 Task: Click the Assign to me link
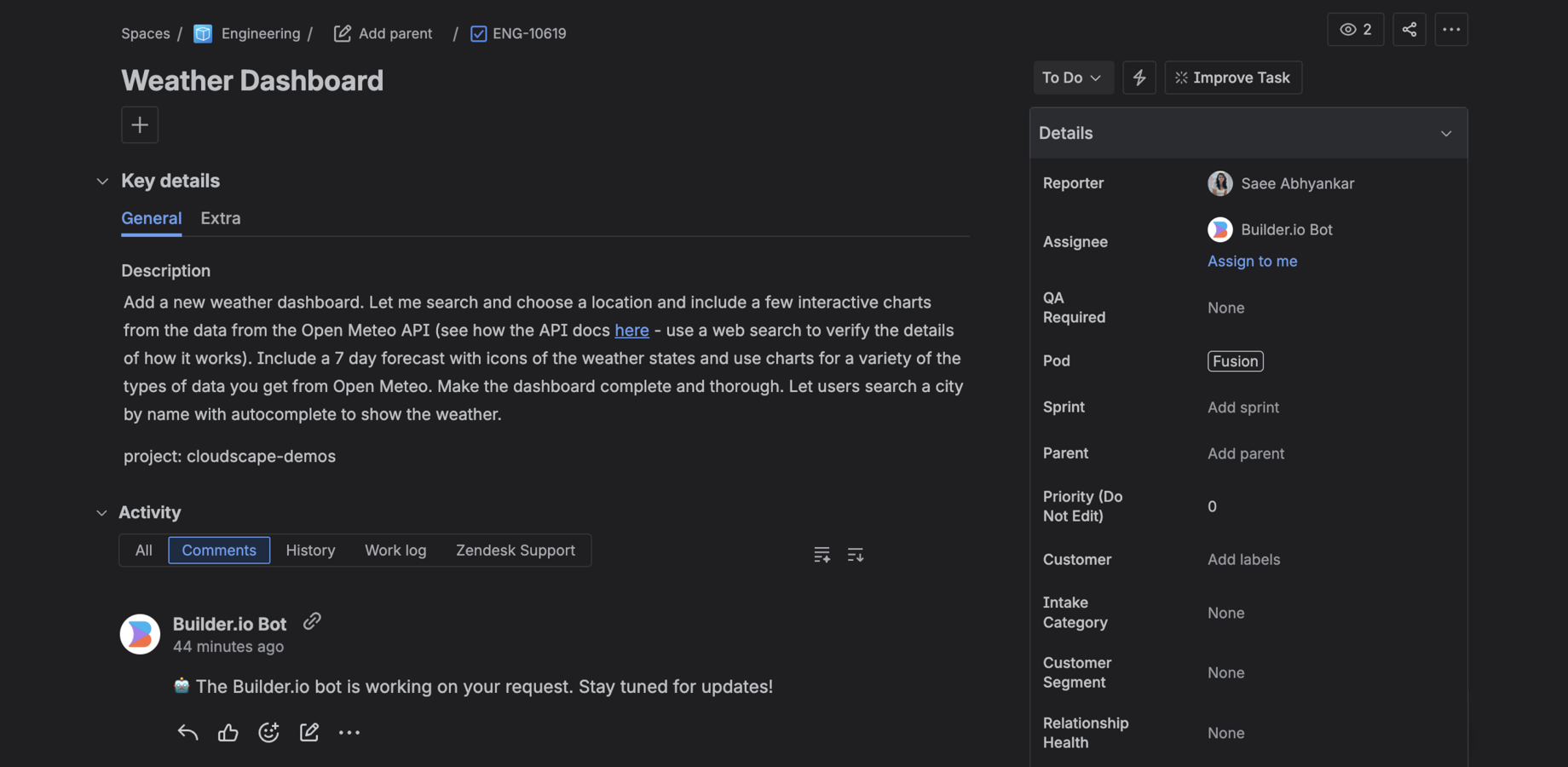(x=1252, y=261)
